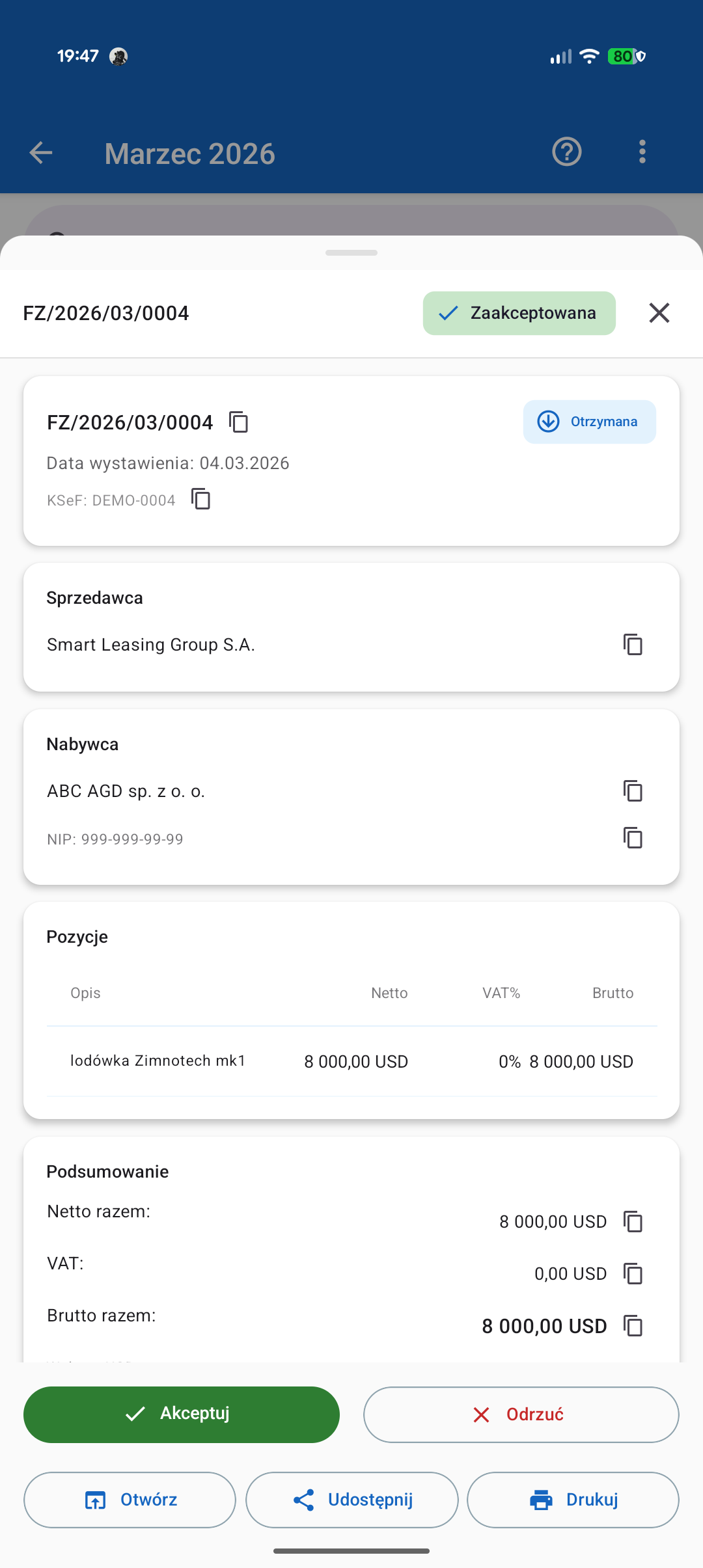The width and height of the screenshot is (703, 1568).
Task: Print the invoice with Drukuj
Action: click(573, 1500)
